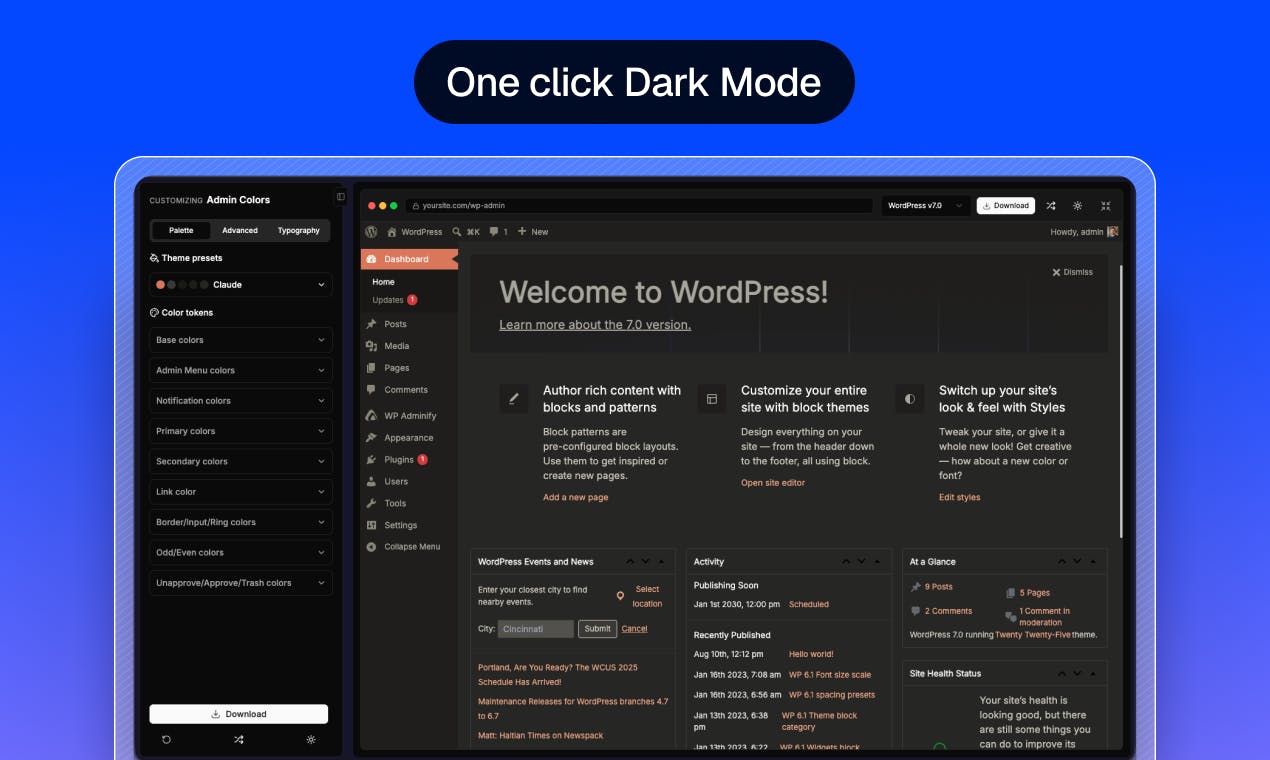This screenshot has height=760, width=1270.
Task: Switch to the Typography tab
Action: (x=299, y=230)
